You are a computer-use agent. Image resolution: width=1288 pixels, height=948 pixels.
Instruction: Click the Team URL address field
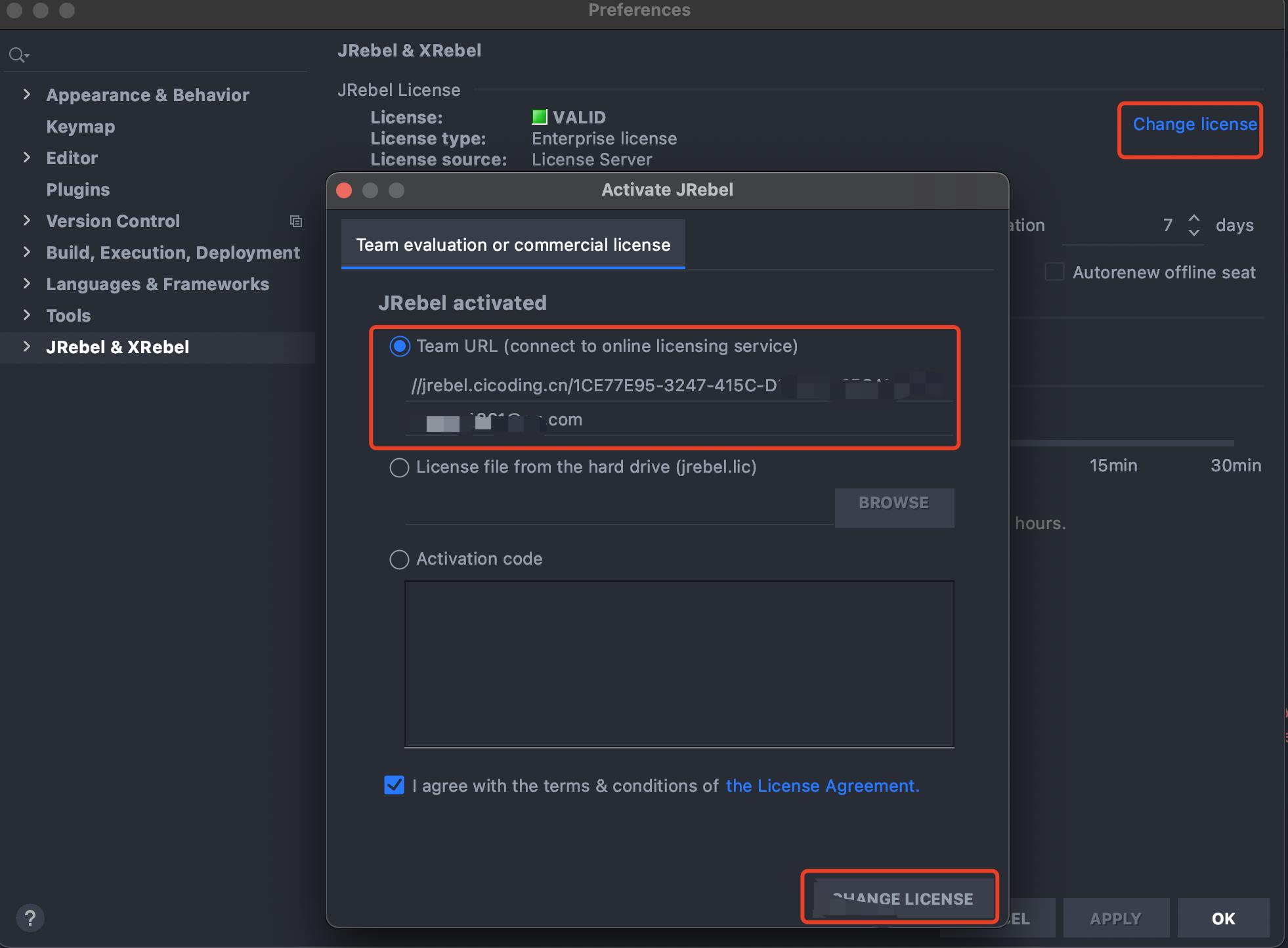(x=679, y=385)
